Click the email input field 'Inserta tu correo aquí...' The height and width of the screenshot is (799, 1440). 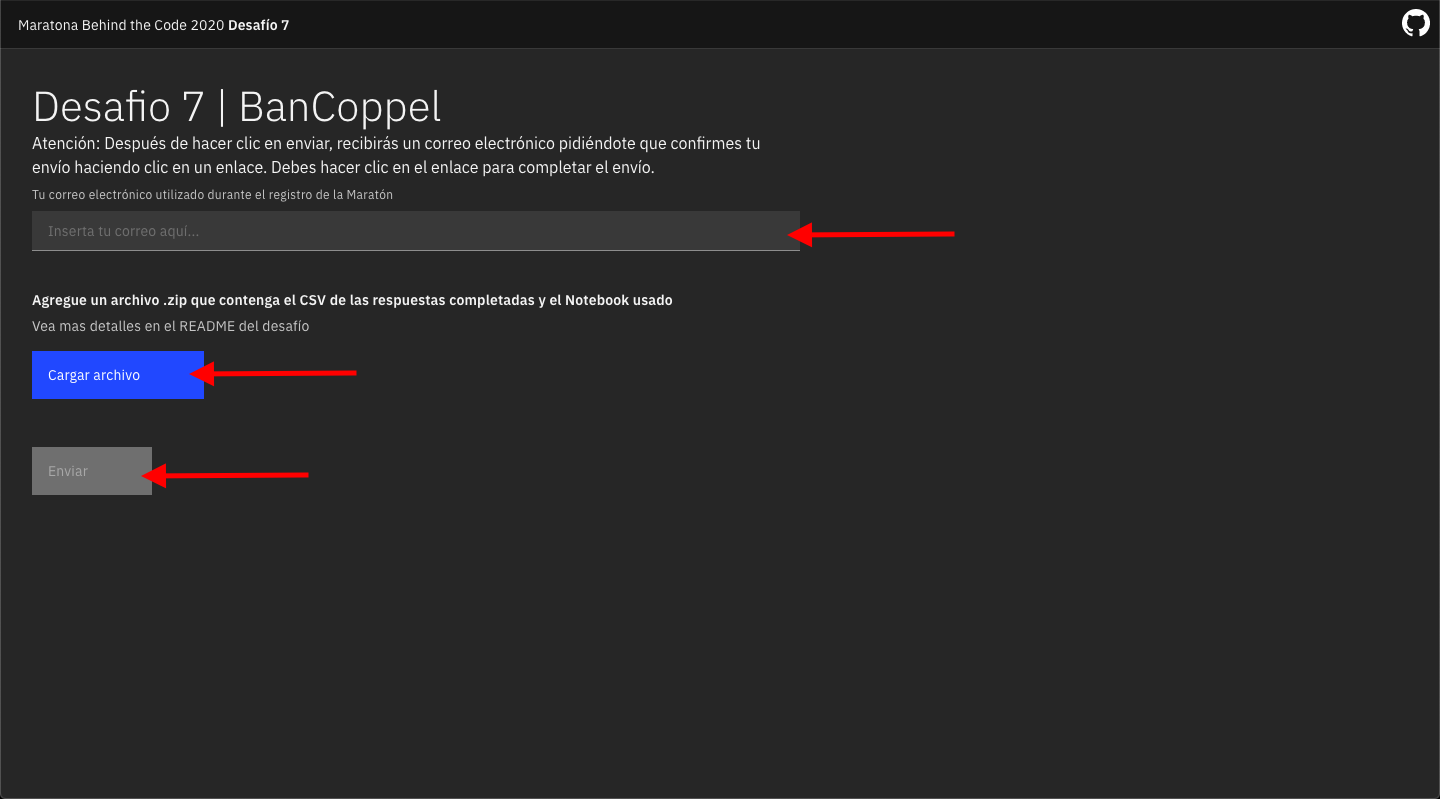point(416,231)
